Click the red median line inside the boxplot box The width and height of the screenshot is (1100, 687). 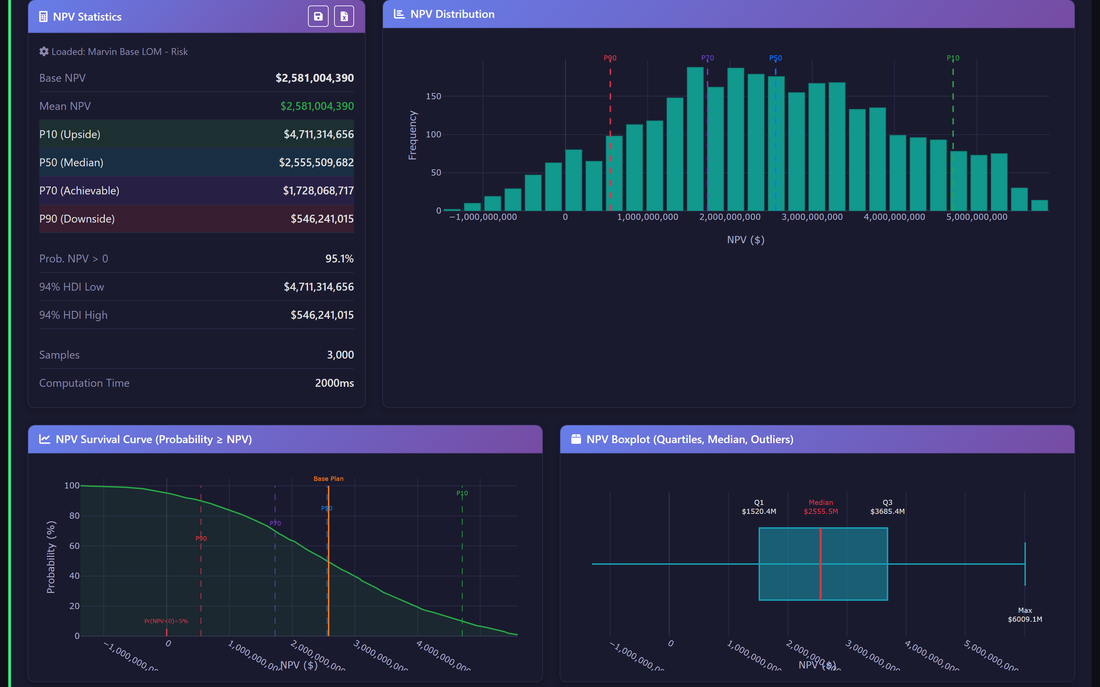tap(821, 563)
